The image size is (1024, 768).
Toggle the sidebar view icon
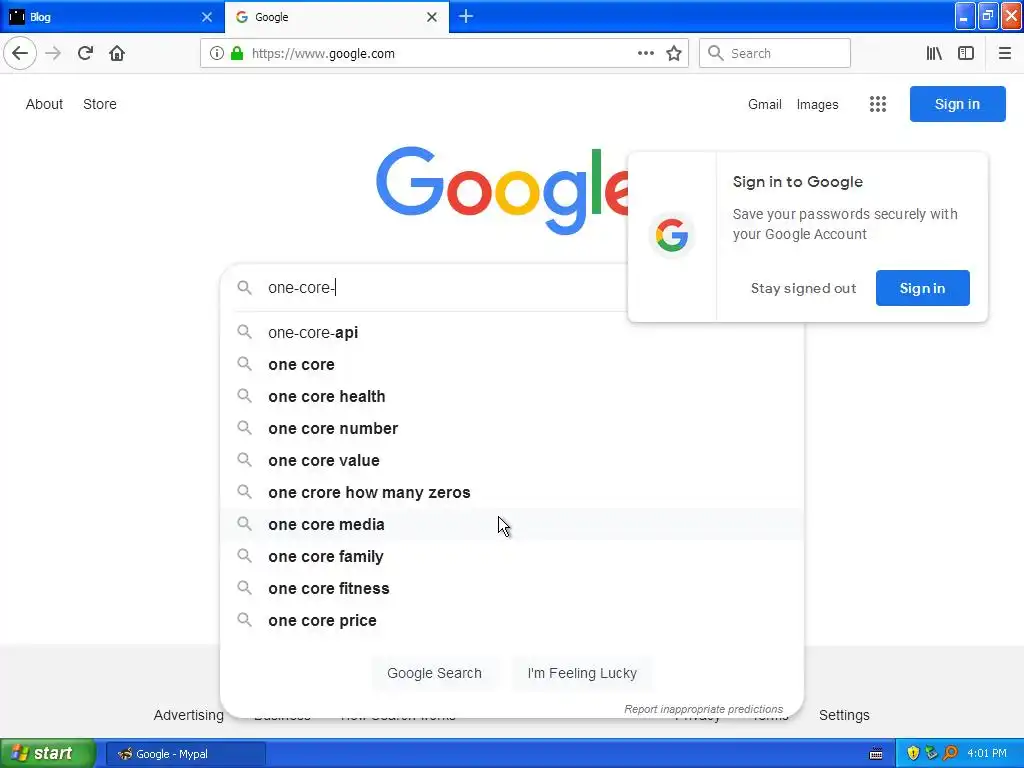click(x=966, y=53)
